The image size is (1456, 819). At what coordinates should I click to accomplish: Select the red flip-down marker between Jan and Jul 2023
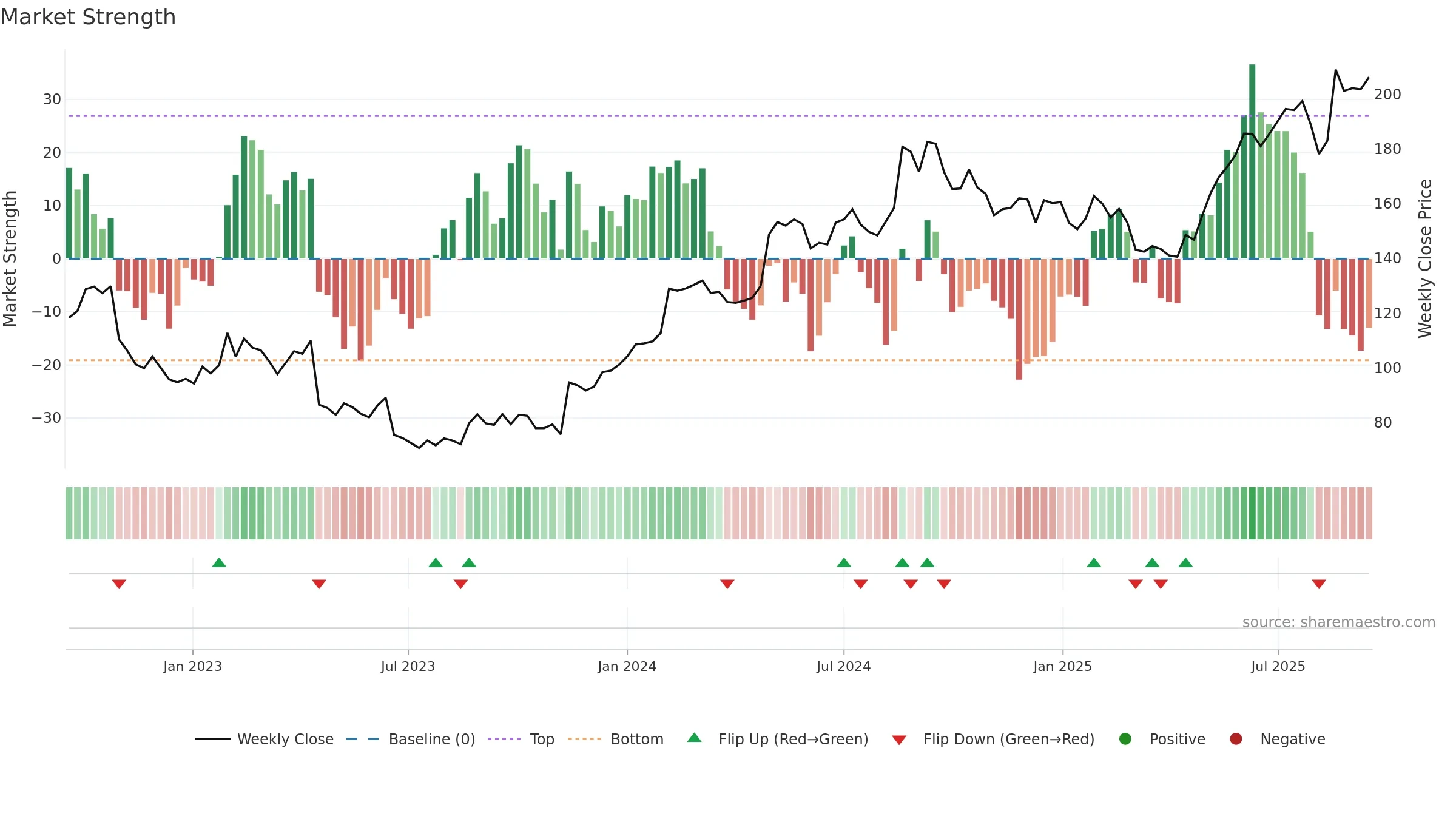[x=319, y=584]
